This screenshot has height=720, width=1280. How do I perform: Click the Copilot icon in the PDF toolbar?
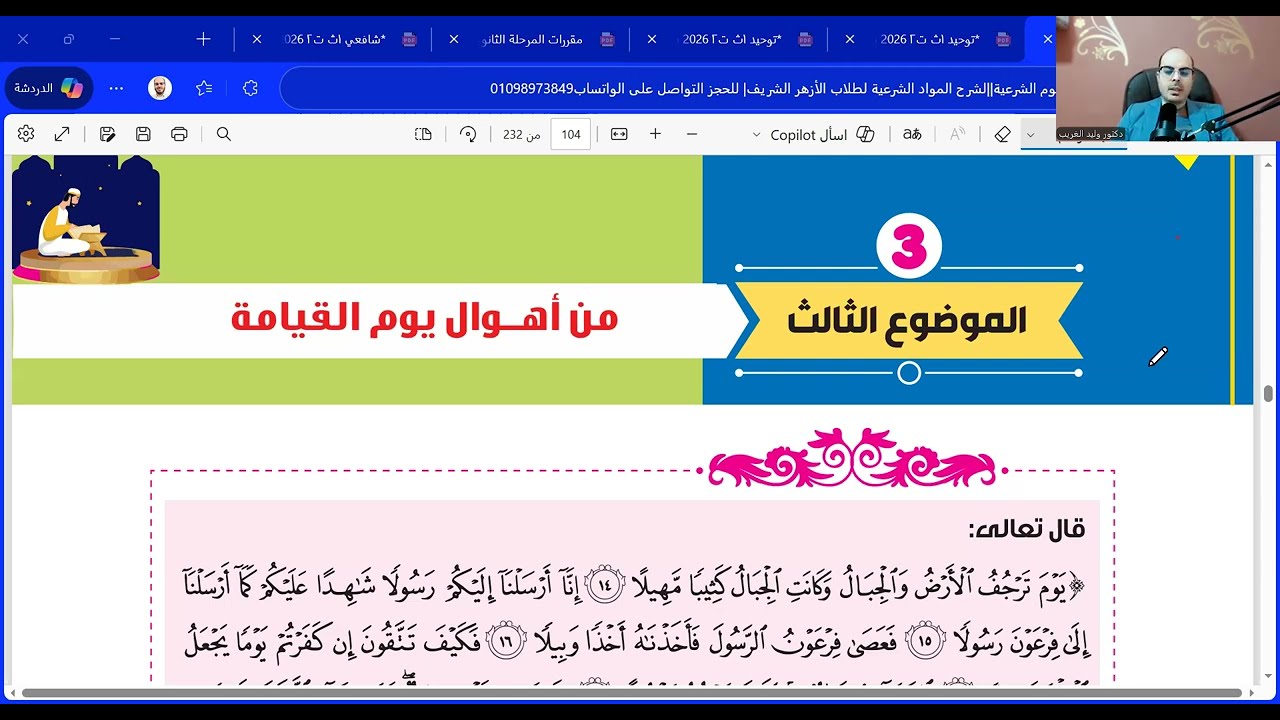865,134
